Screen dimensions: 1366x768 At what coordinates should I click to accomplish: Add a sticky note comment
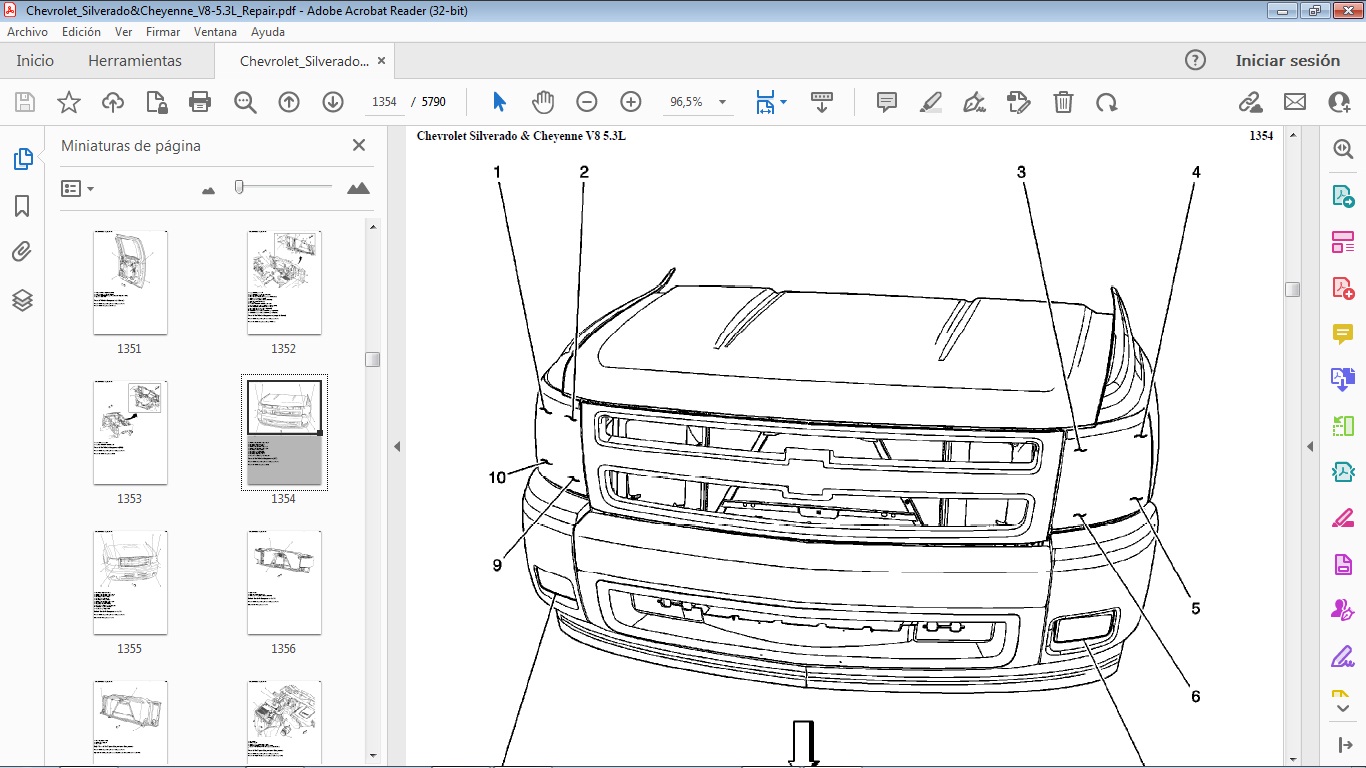pos(886,102)
